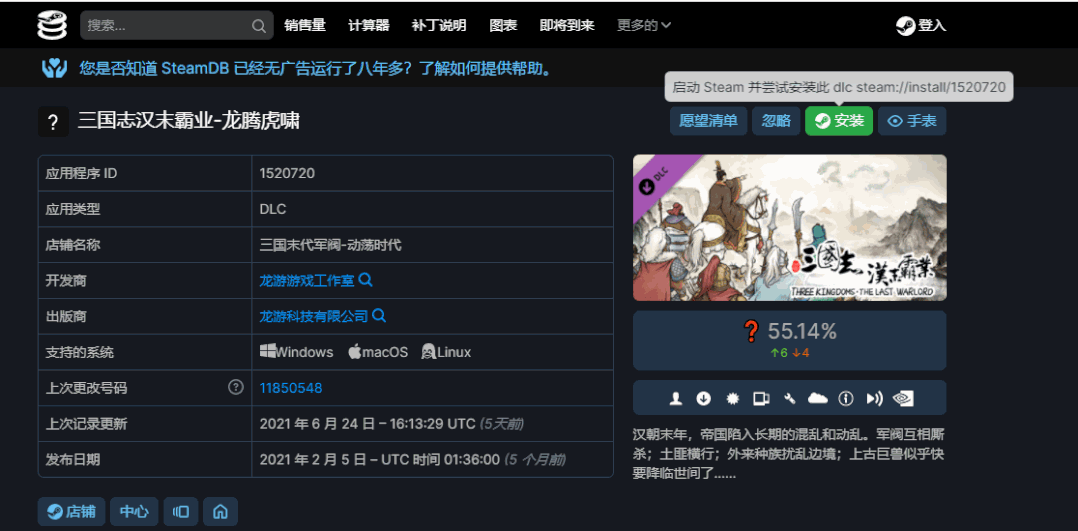Go to 补丁说明 in navigation
The width and height of the screenshot is (1078, 531).
click(439, 25)
